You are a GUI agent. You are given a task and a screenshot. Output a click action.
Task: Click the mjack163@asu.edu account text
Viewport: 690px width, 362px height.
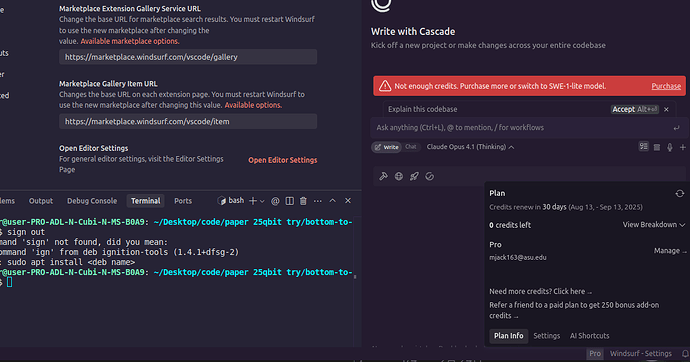[x=518, y=258]
